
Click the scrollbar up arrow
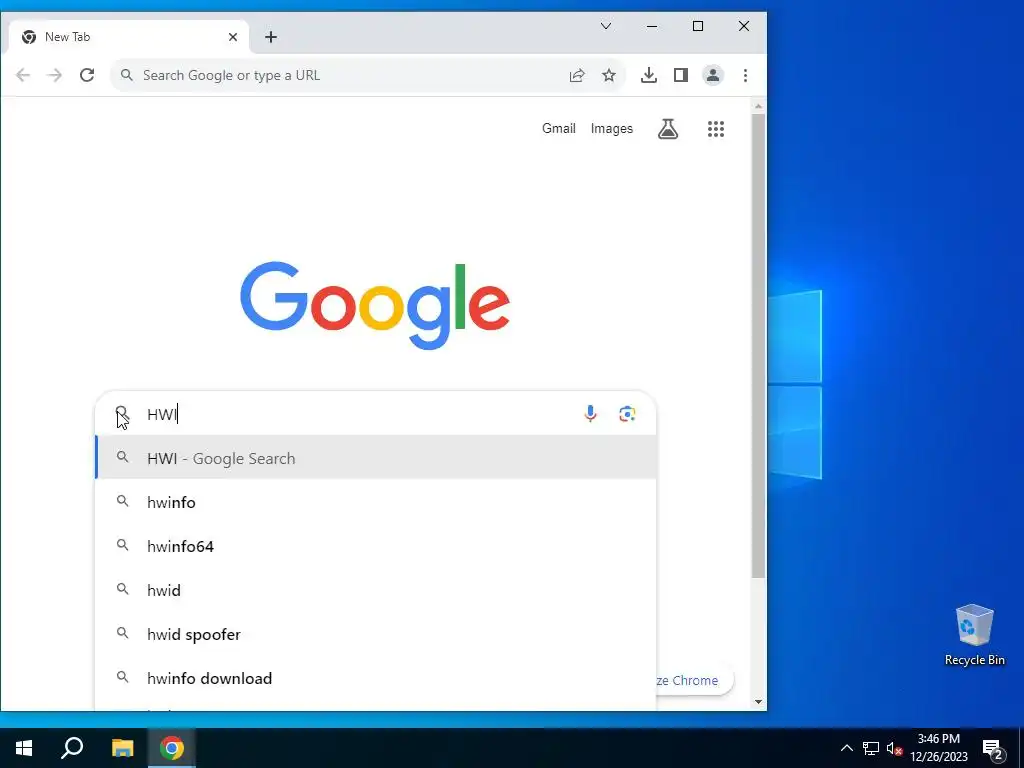point(758,106)
